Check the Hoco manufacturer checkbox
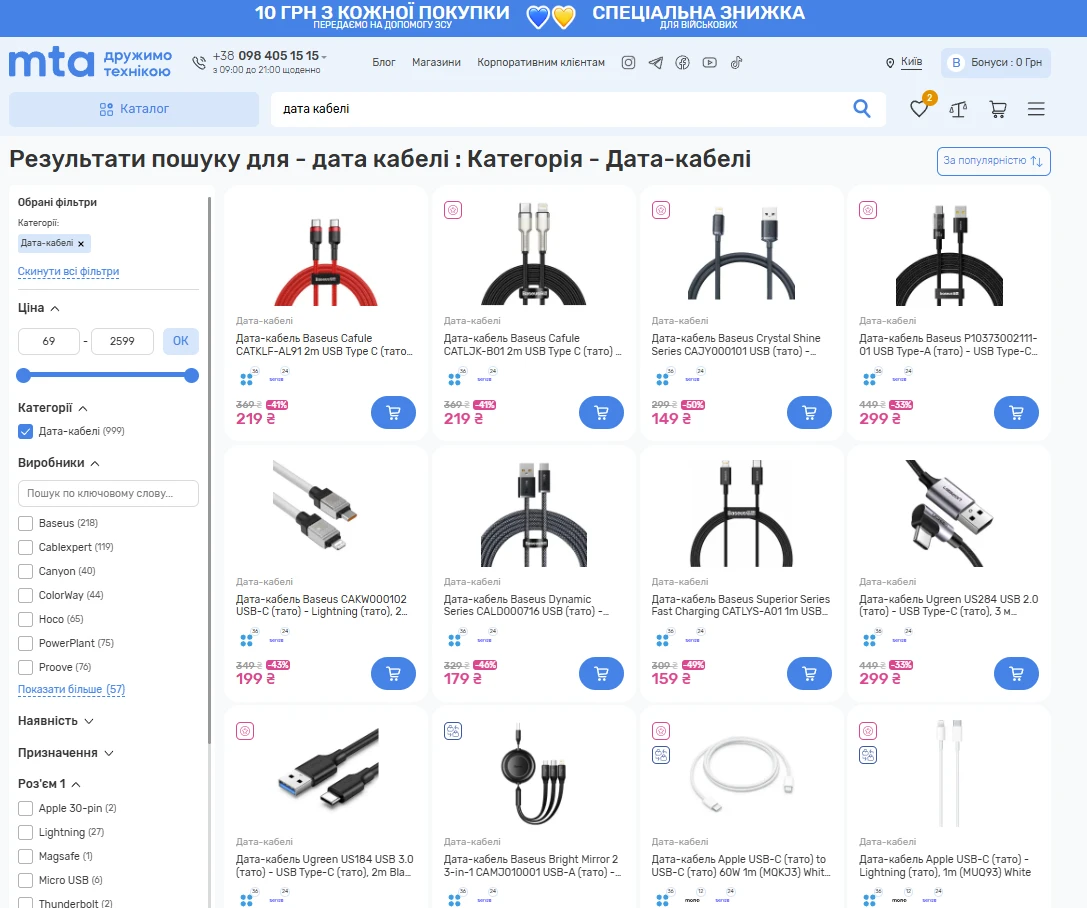The width and height of the screenshot is (1087, 908). (x=26, y=619)
